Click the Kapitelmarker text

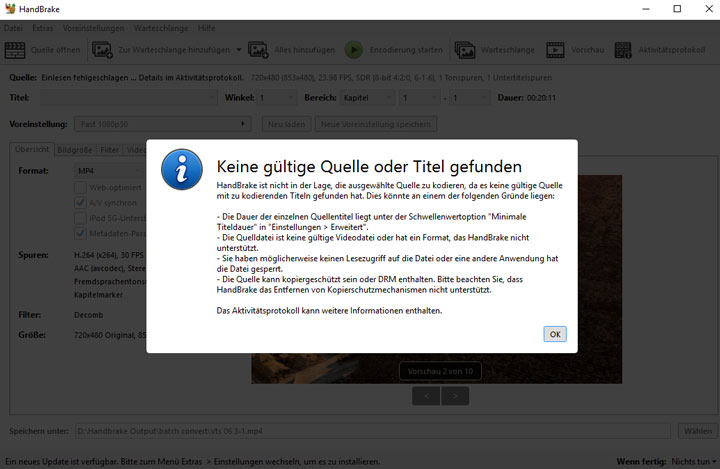98,294
